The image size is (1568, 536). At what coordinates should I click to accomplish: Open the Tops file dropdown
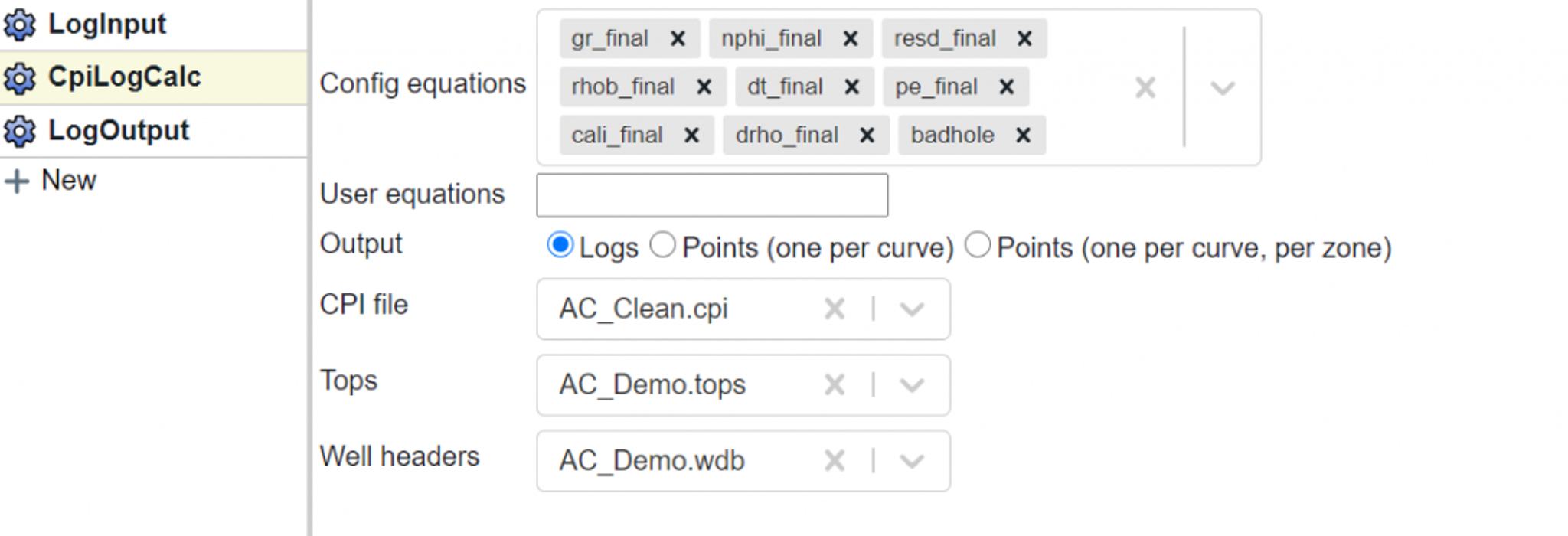click(x=912, y=385)
